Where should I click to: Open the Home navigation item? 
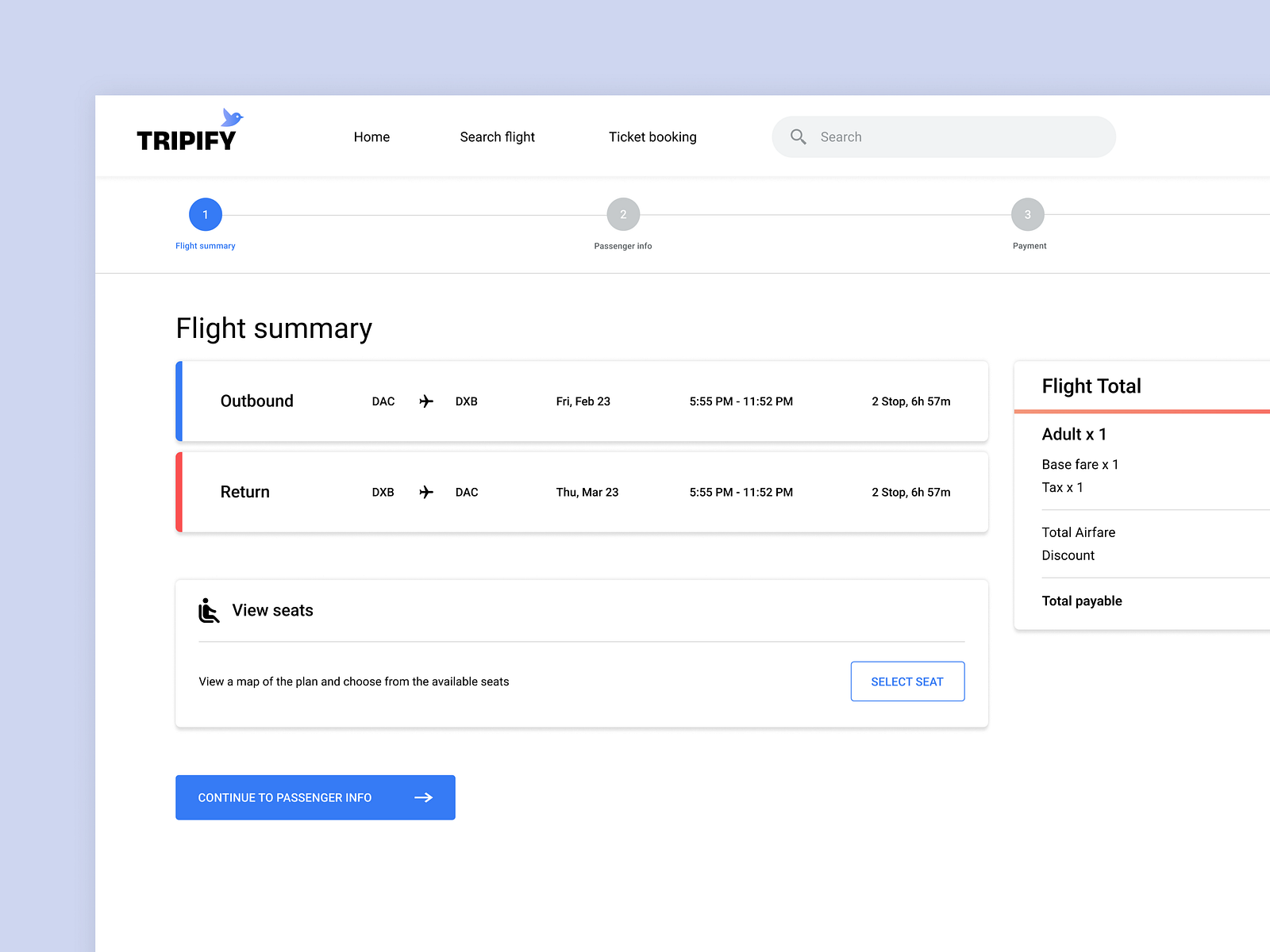[x=371, y=136]
